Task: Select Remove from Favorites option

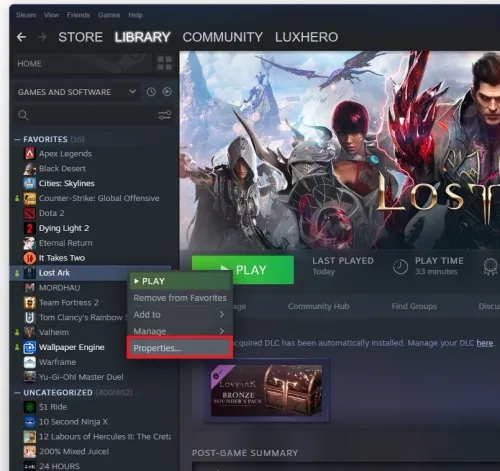Action: click(180, 298)
